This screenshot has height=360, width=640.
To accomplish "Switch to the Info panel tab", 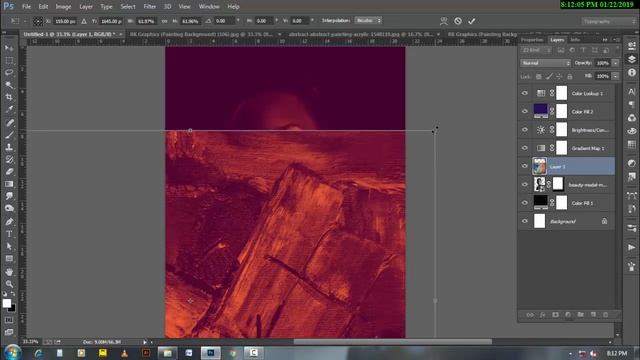I will [x=575, y=40].
